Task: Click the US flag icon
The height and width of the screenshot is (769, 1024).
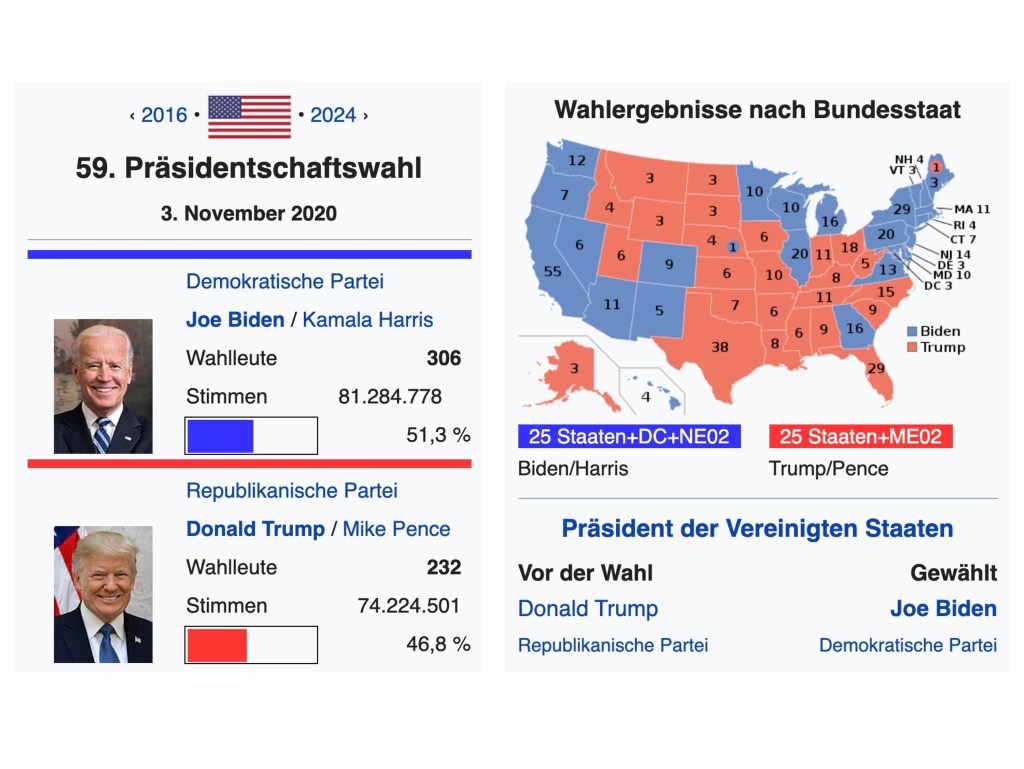Action: click(x=249, y=116)
